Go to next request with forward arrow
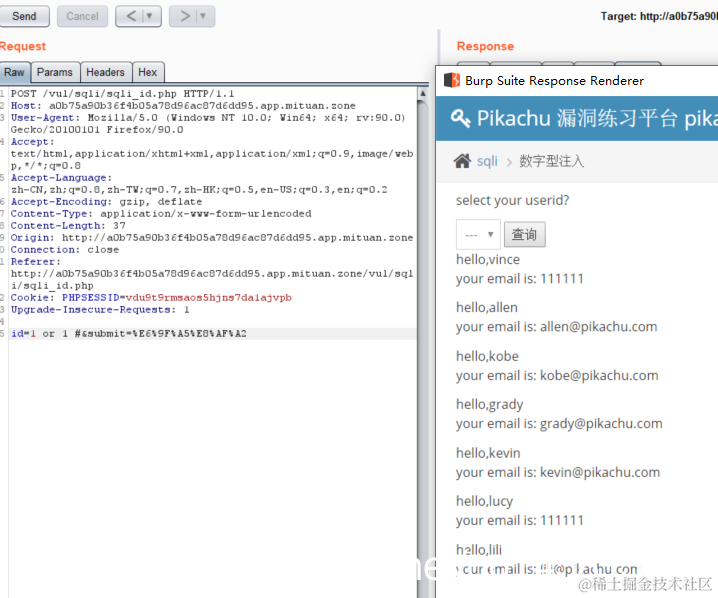The width and height of the screenshot is (718, 598). click(x=185, y=16)
